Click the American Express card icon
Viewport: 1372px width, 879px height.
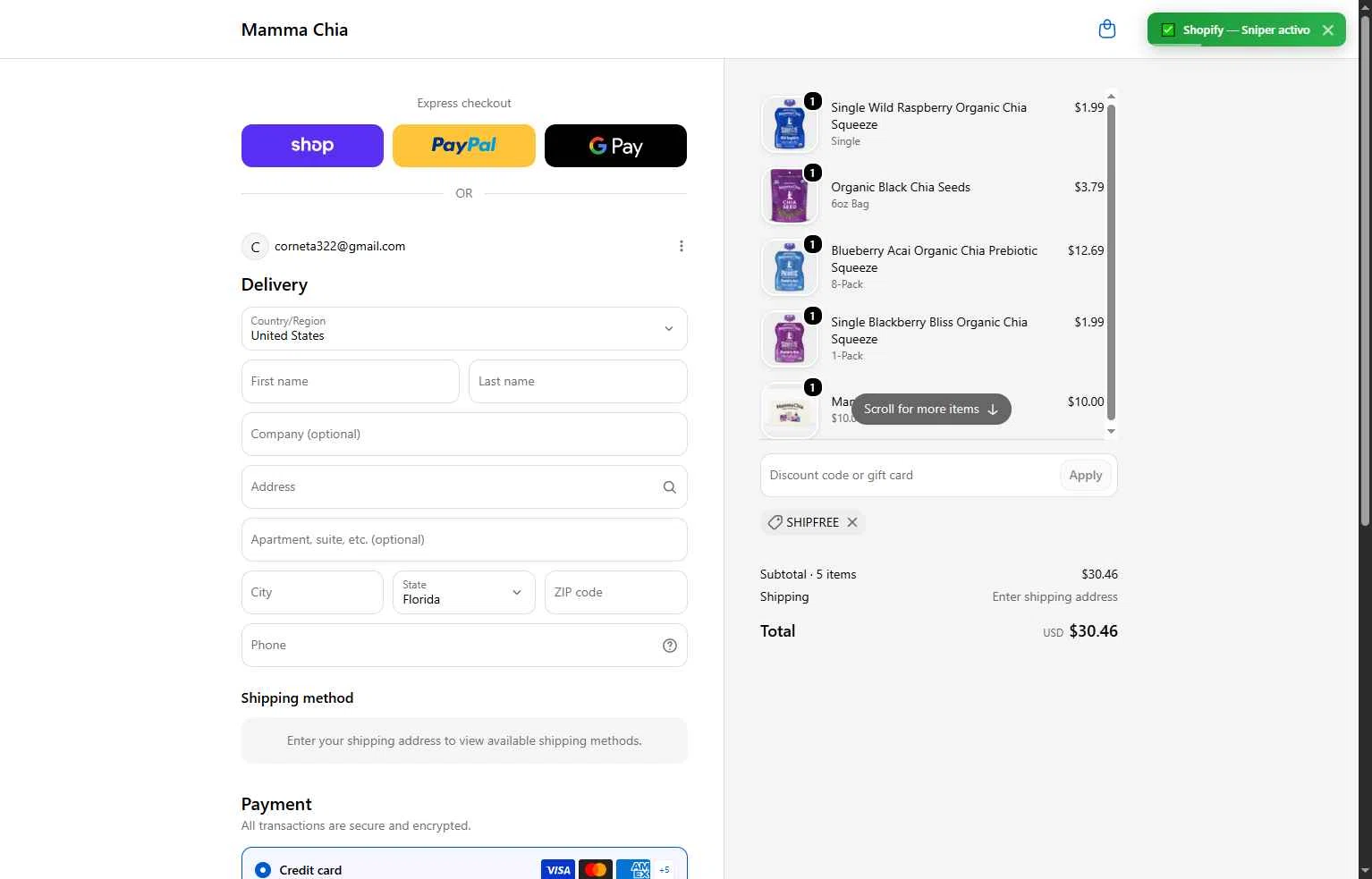pyautogui.click(x=634, y=870)
